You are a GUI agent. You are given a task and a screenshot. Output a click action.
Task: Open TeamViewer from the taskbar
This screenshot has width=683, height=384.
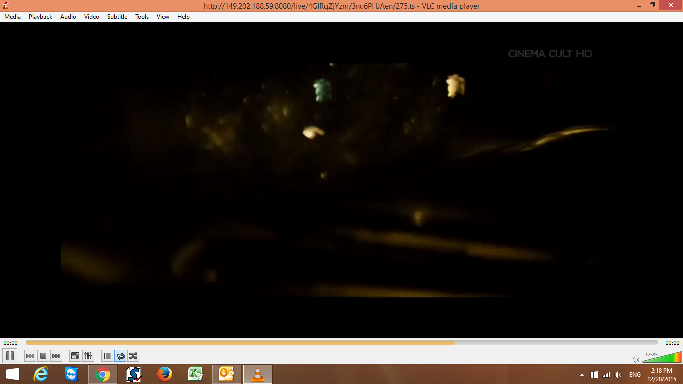coord(71,374)
